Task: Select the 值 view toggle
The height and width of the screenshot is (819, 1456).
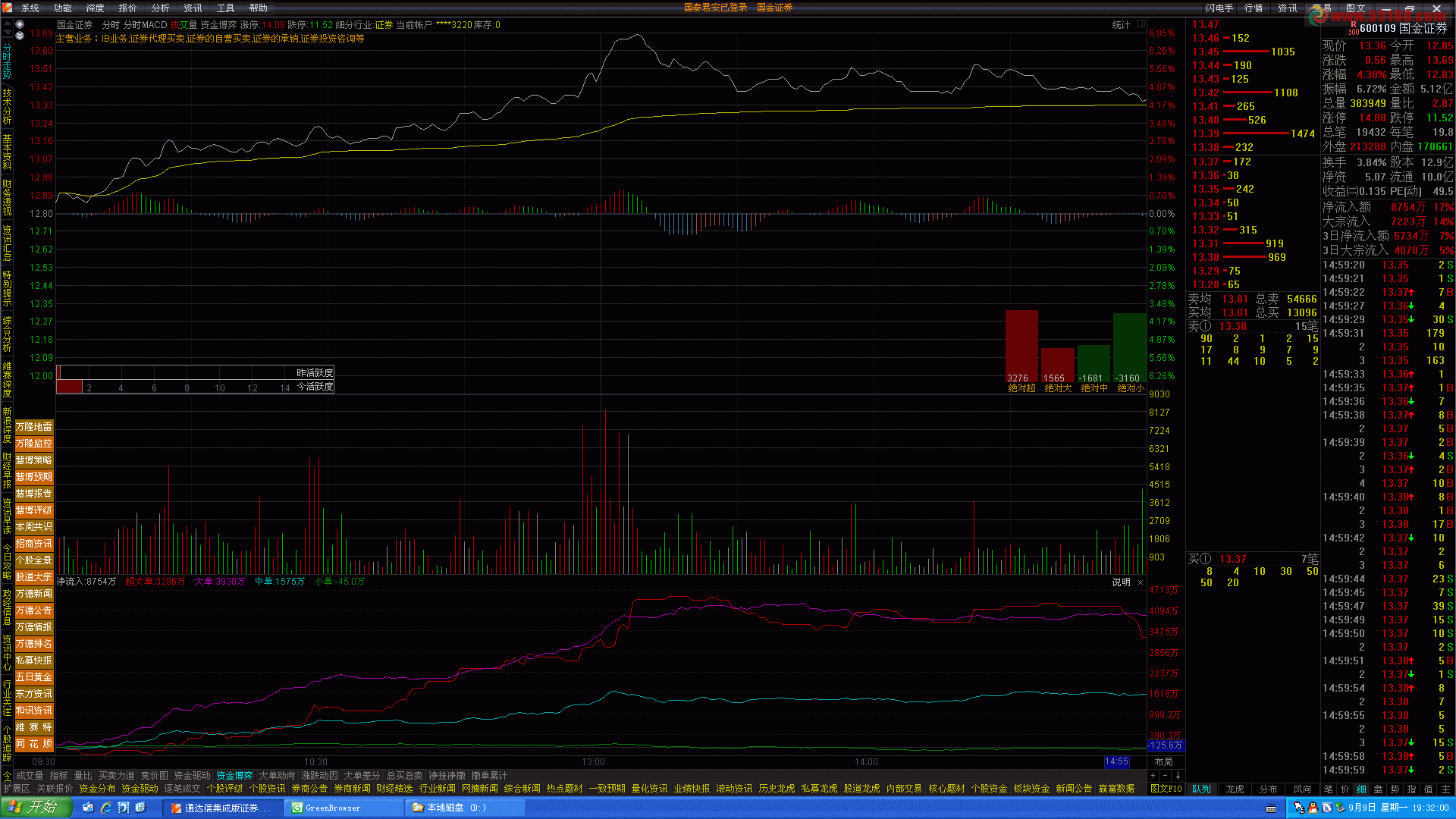Action: point(1428,789)
